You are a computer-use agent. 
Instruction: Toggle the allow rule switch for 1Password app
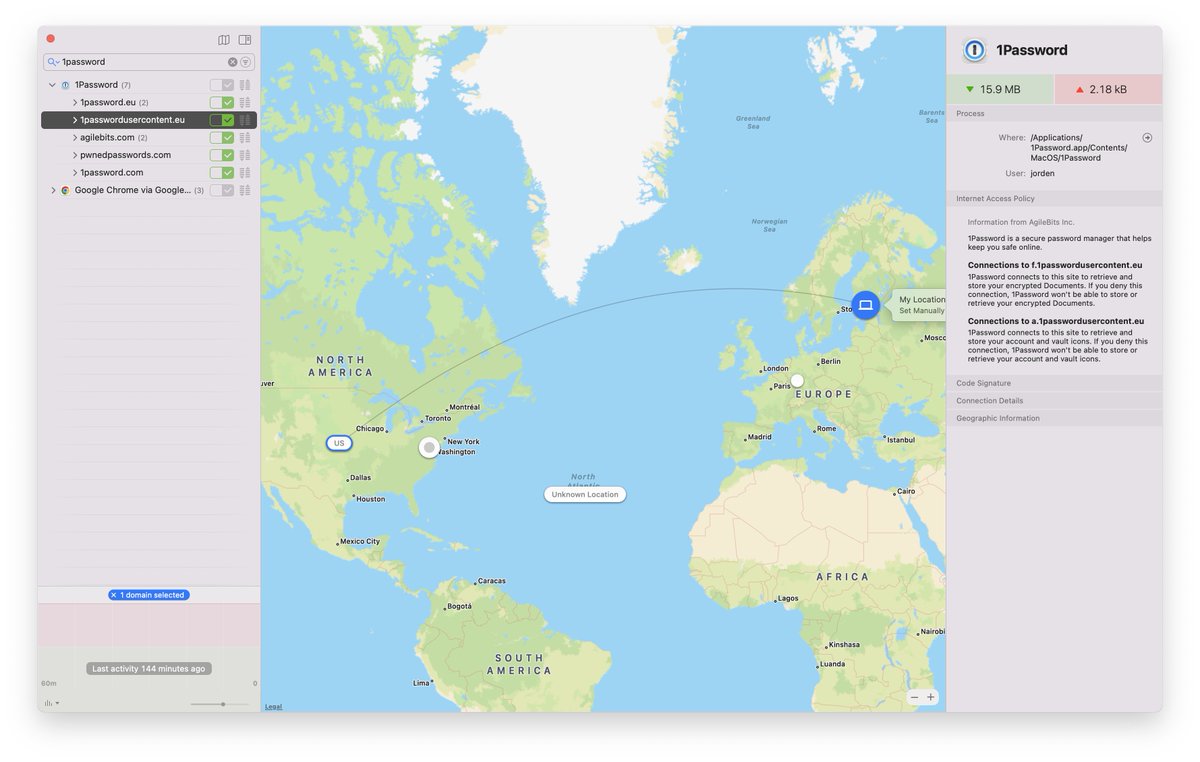222,85
